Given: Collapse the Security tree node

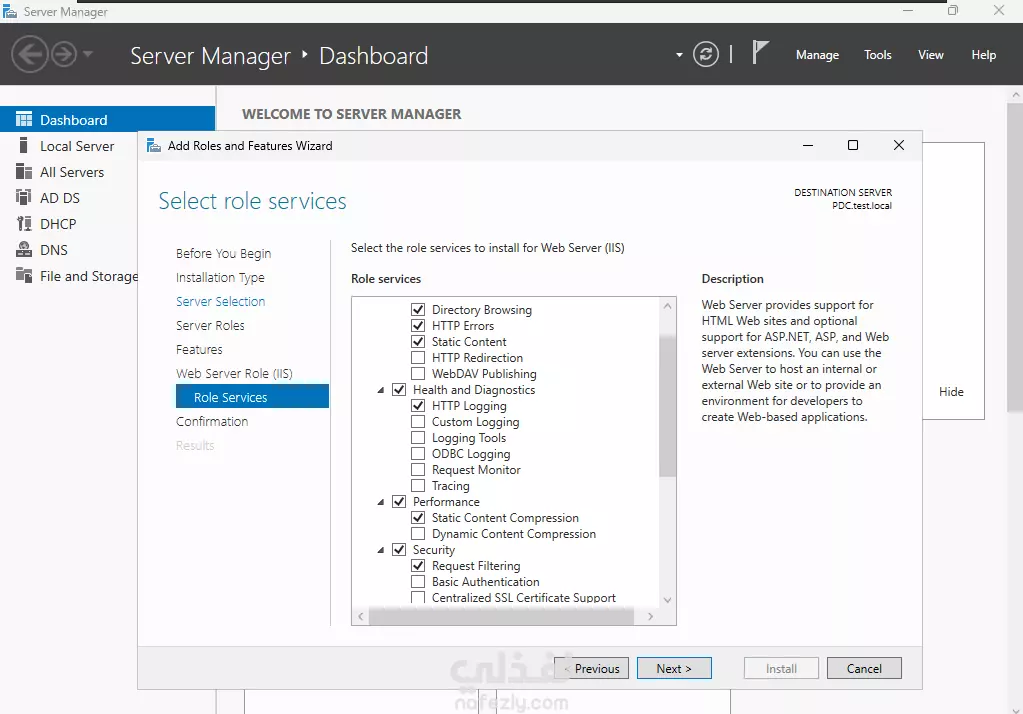Looking at the screenshot, I should (380, 550).
